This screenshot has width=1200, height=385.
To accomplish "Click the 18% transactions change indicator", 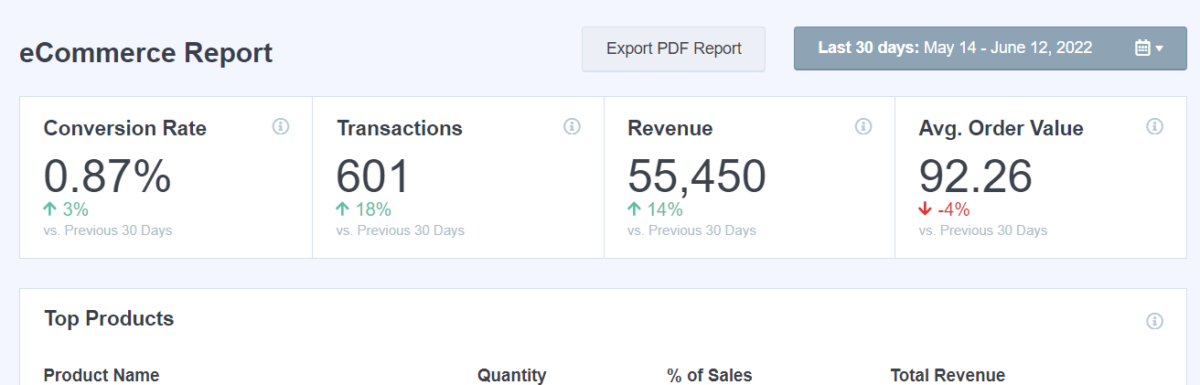I will coord(363,210).
